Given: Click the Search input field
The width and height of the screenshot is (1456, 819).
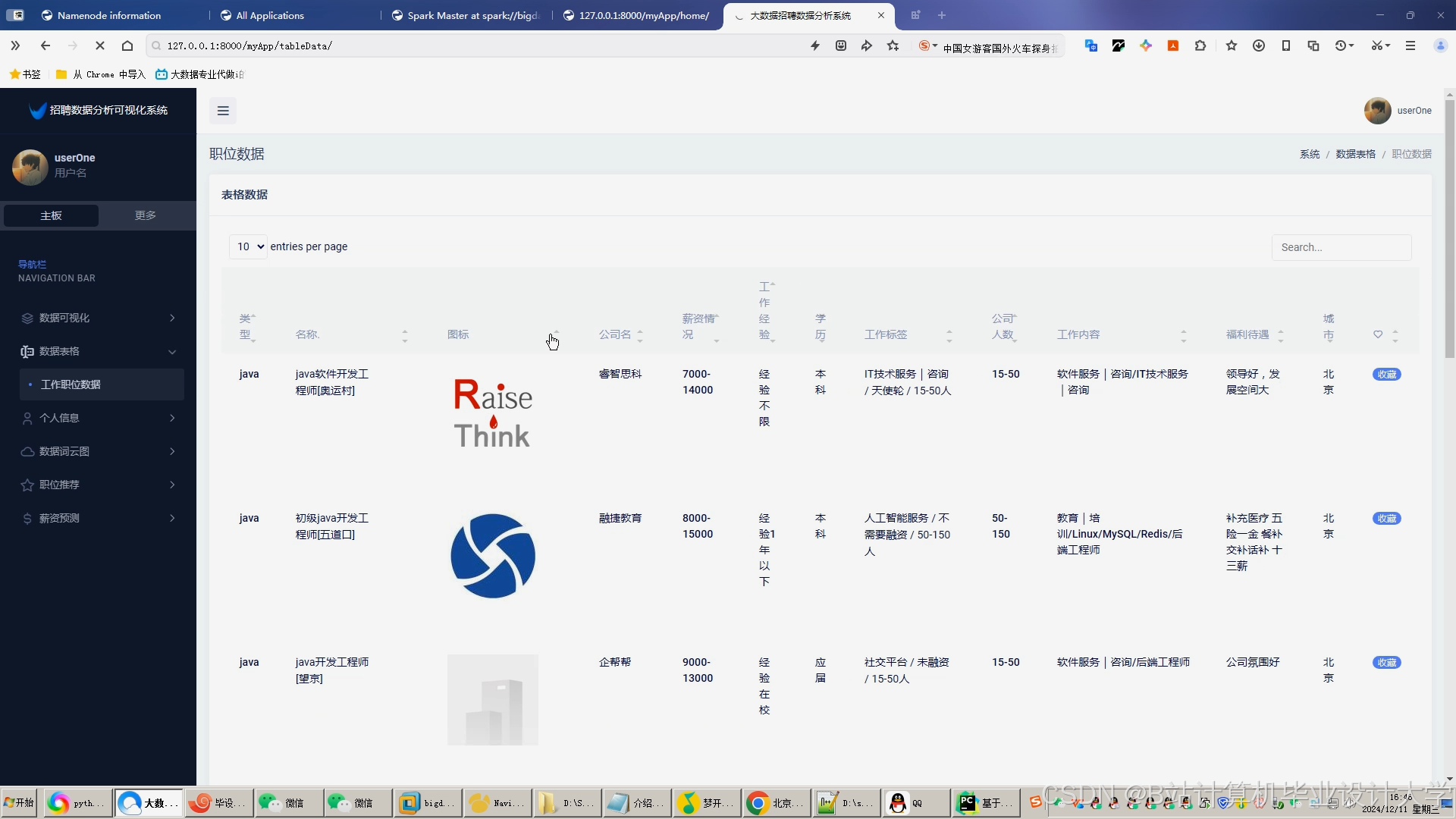Looking at the screenshot, I should point(1341,247).
